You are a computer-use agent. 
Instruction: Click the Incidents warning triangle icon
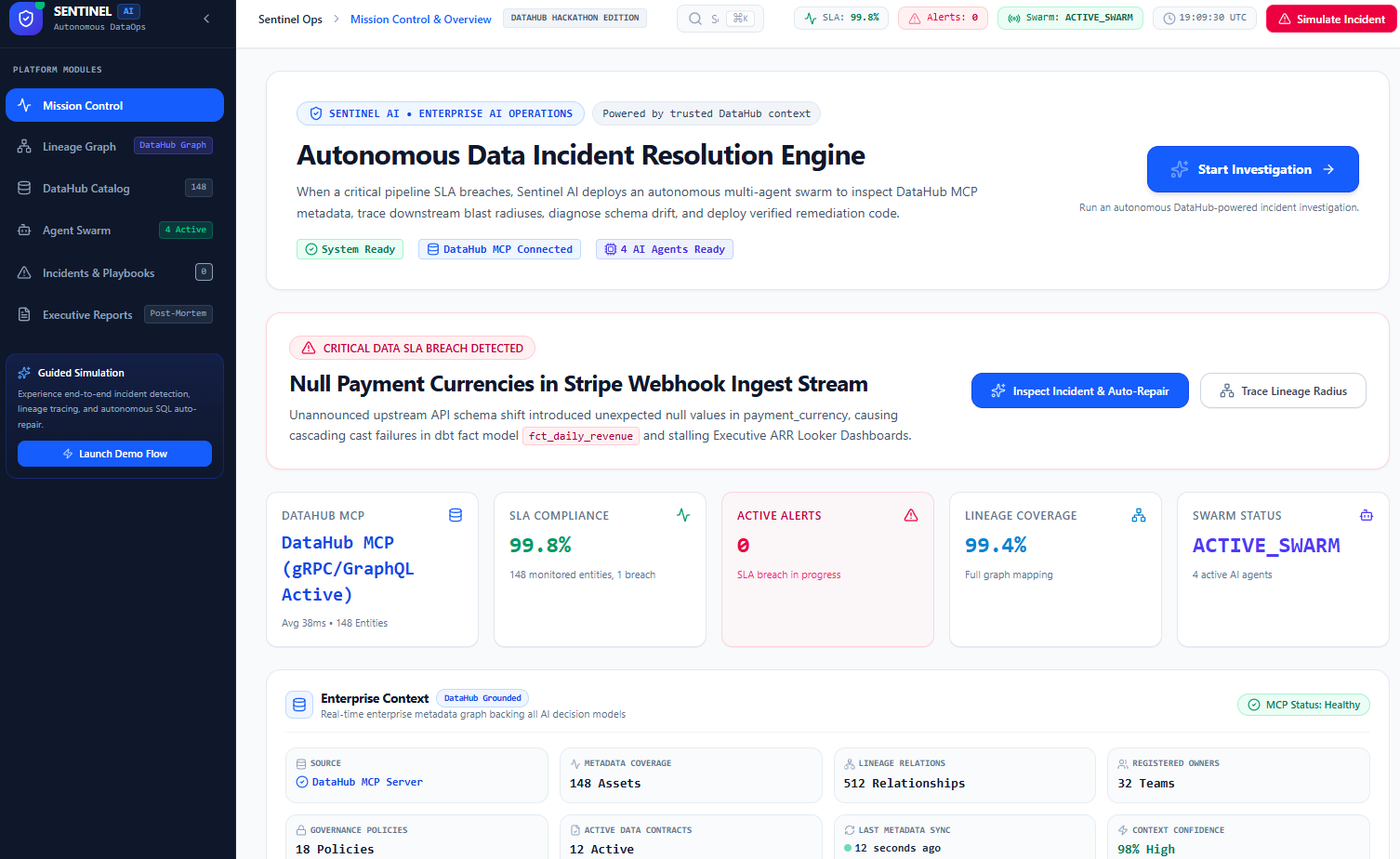click(x=24, y=272)
